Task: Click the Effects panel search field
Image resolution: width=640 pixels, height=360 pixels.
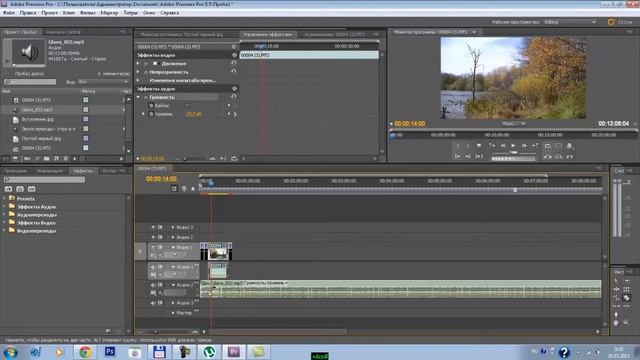Action: coord(44,180)
